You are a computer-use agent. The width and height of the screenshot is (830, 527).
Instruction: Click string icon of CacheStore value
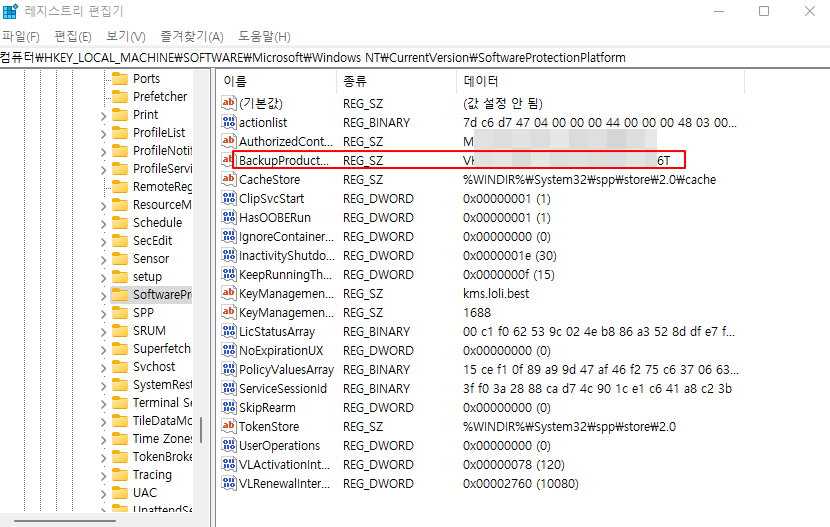point(229,179)
